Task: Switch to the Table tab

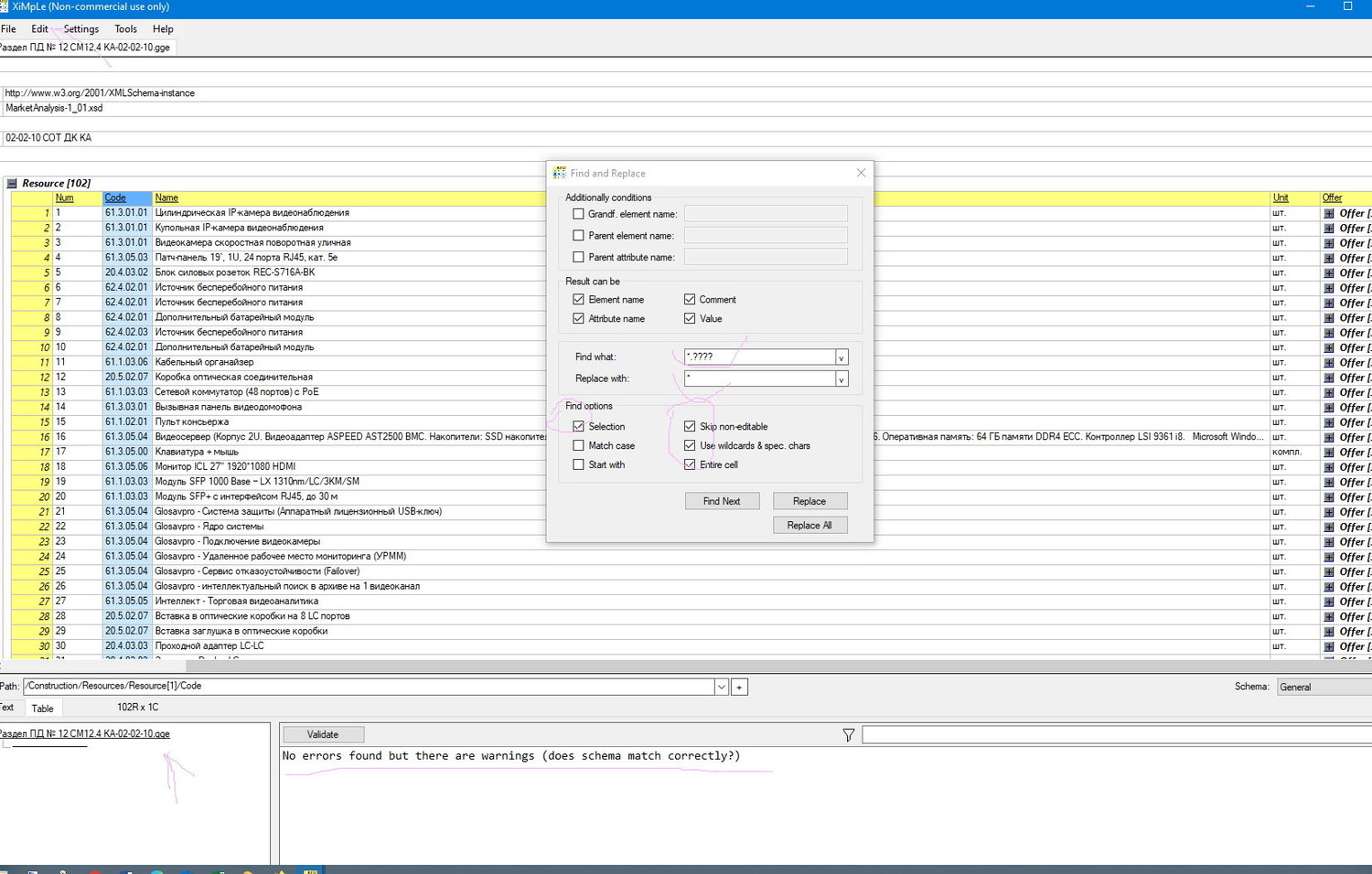Action: point(42,709)
